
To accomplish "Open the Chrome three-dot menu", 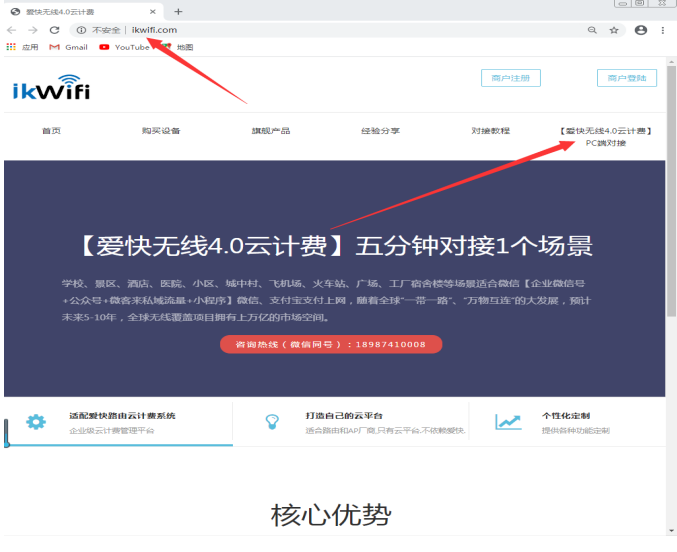I will coord(662,30).
